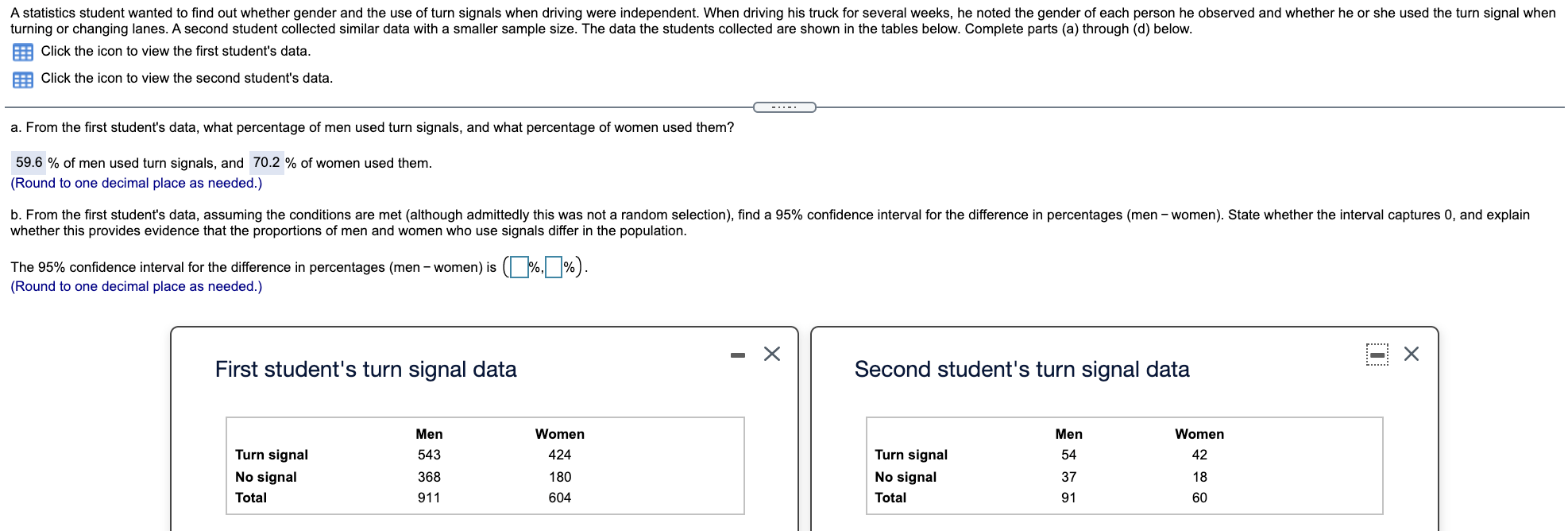Expand the horizontal divider control above part a
Viewport: 1568px width, 531px height.
pos(785,106)
